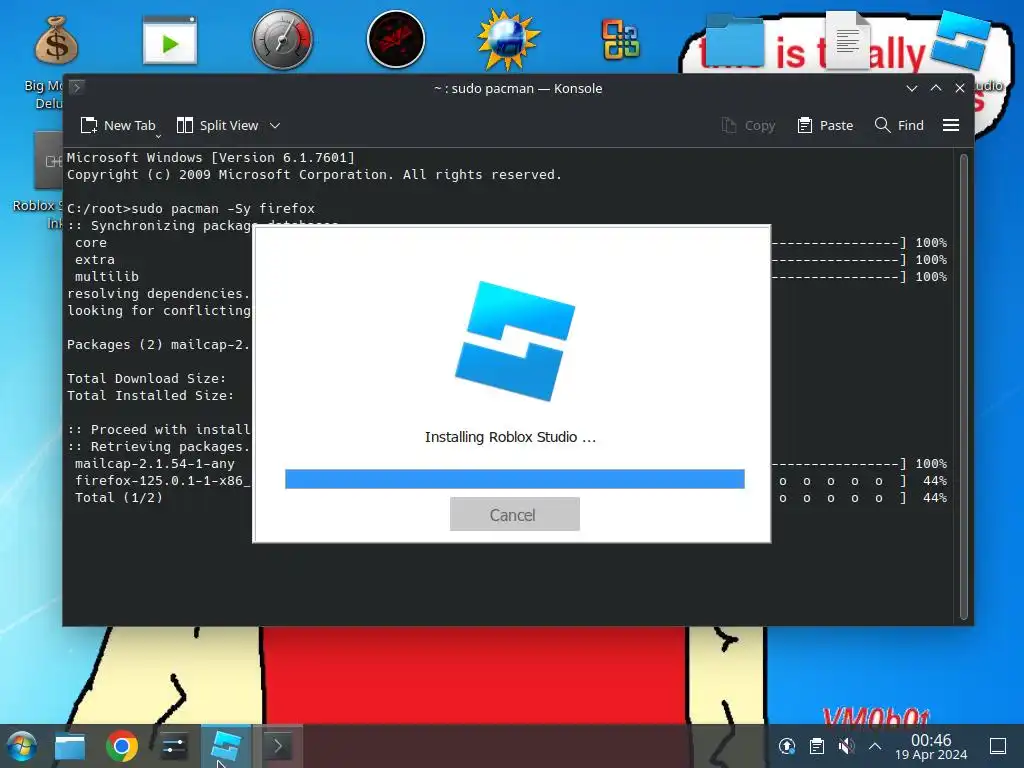
Task: Open the Windows Start orb
Action: click(x=21, y=746)
